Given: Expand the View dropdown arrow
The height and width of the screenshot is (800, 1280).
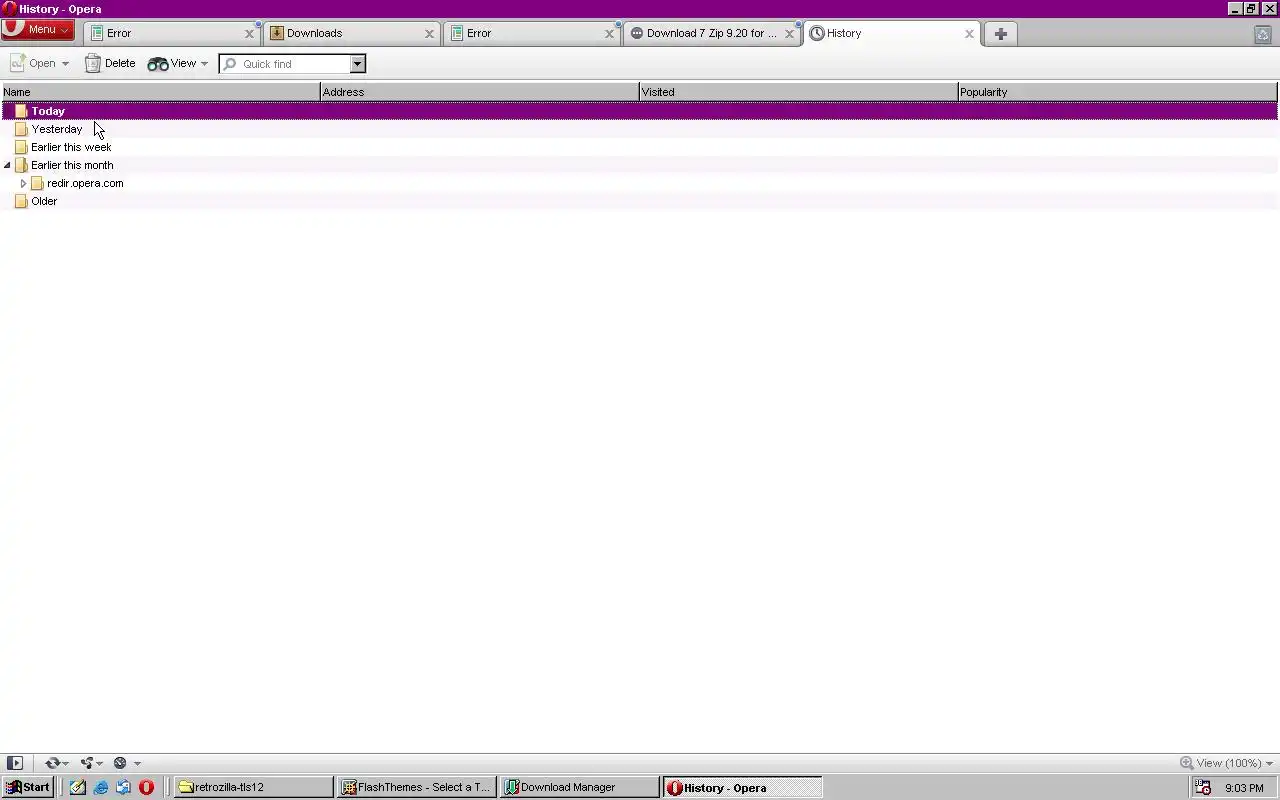Looking at the screenshot, I should tap(204, 64).
